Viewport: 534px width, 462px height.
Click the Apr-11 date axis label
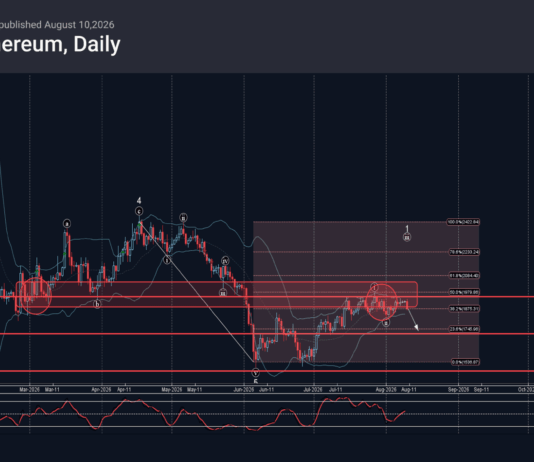point(124,389)
